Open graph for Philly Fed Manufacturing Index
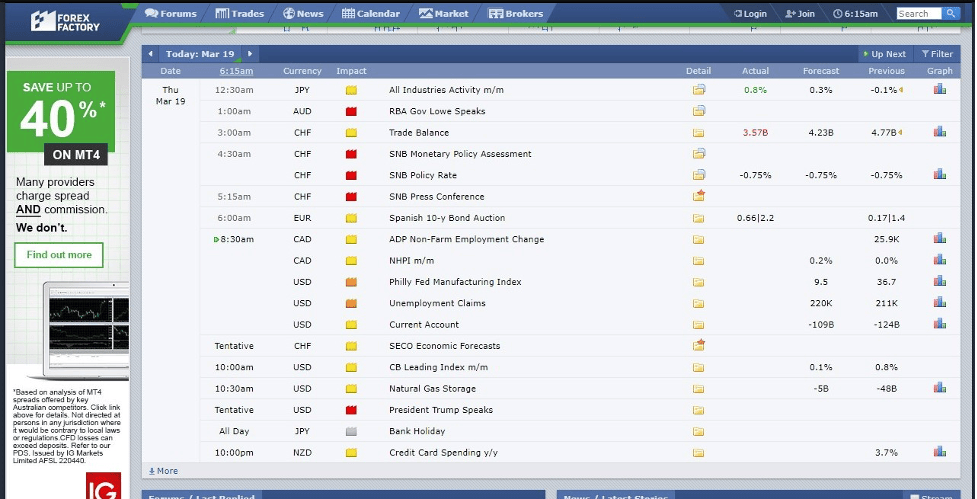The height and width of the screenshot is (499, 977). [939, 282]
